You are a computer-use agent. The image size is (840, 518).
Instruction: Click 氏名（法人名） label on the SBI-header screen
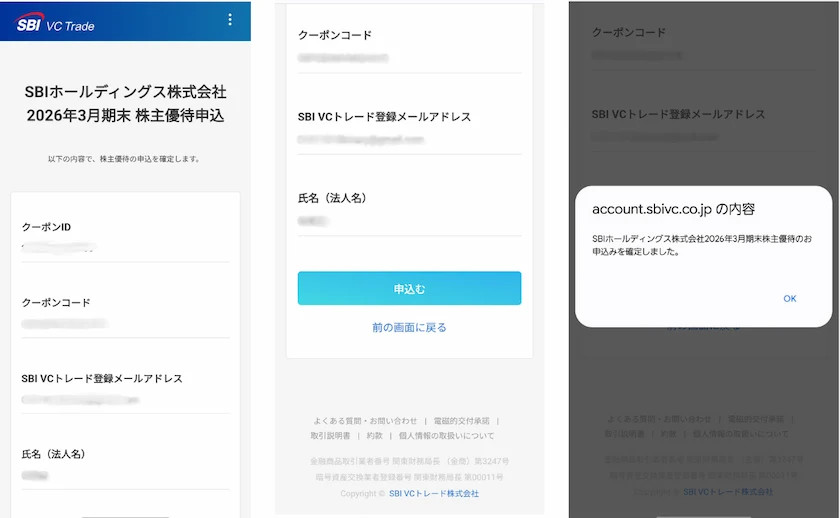tap(54, 454)
